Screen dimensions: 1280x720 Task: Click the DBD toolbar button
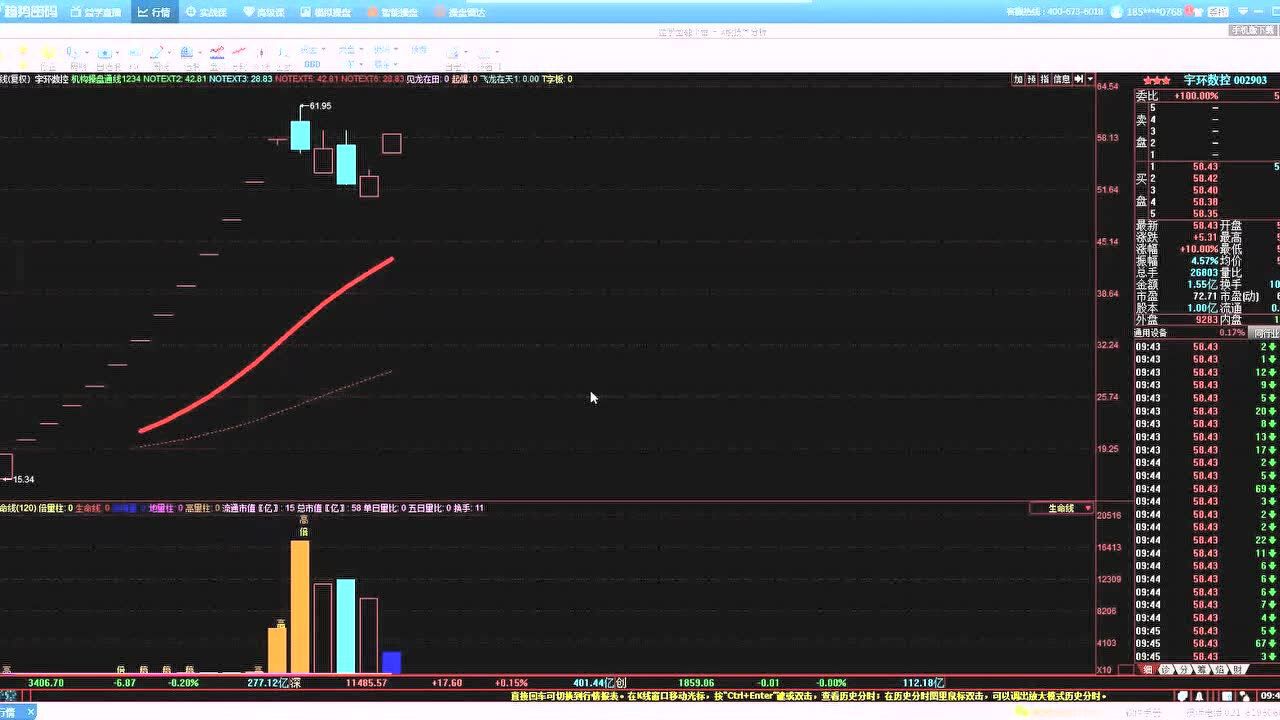pyautogui.click(x=312, y=64)
